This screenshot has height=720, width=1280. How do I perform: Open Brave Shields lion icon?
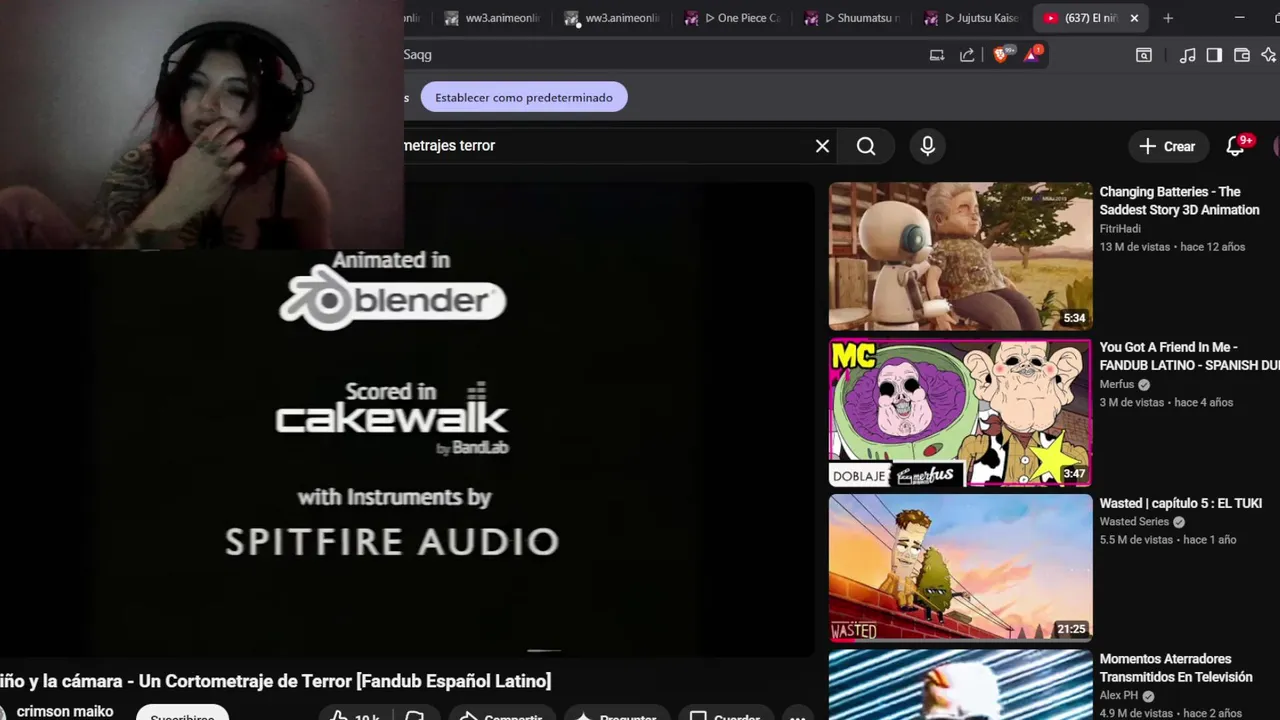click(x=1002, y=55)
